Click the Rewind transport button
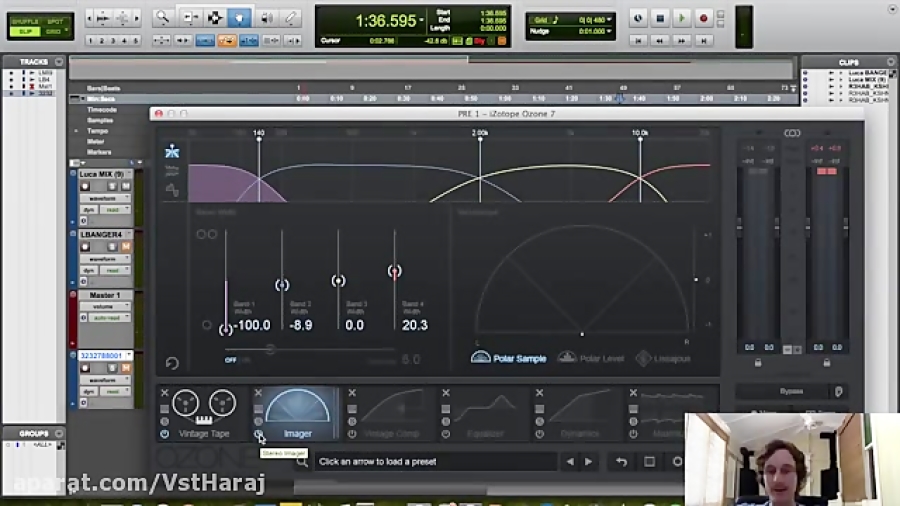The image size is (900, 506). coord(660,41)
